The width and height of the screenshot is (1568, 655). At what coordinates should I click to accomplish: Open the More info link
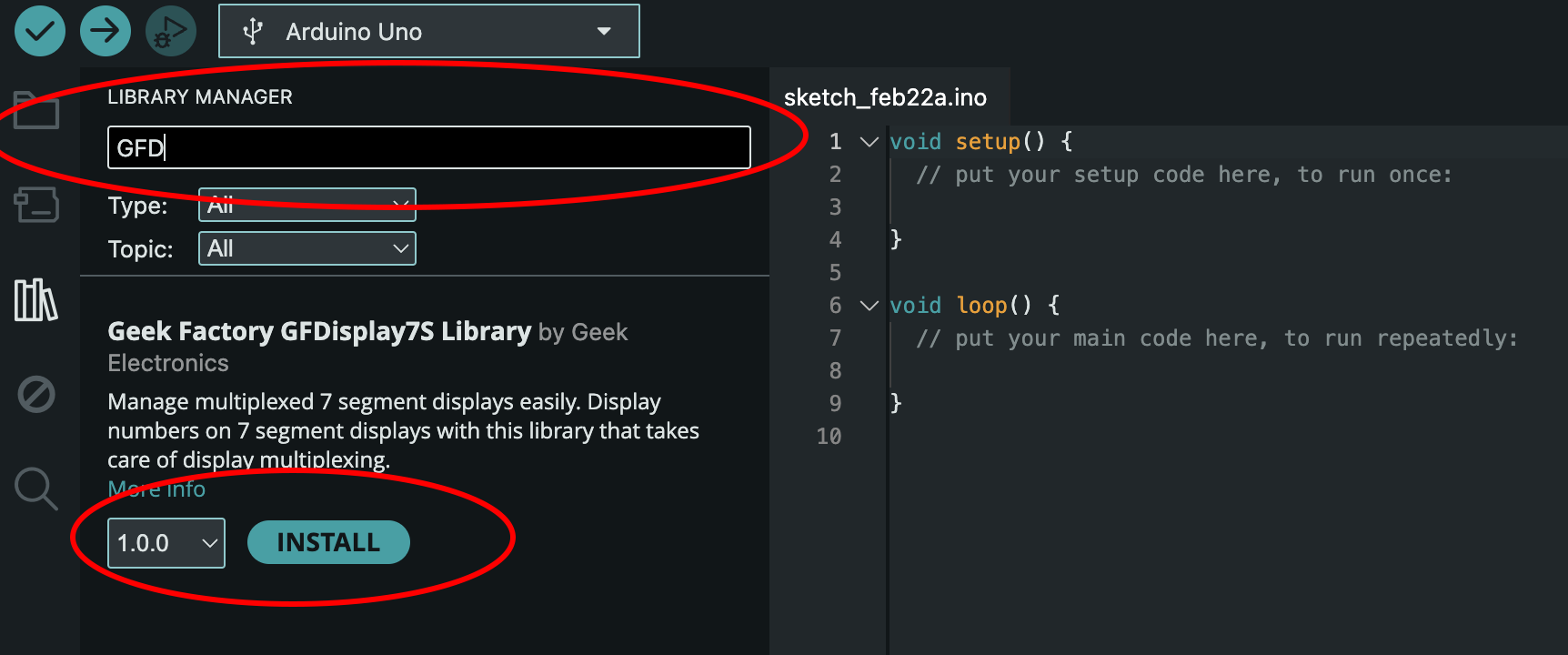tap(156, 489)
